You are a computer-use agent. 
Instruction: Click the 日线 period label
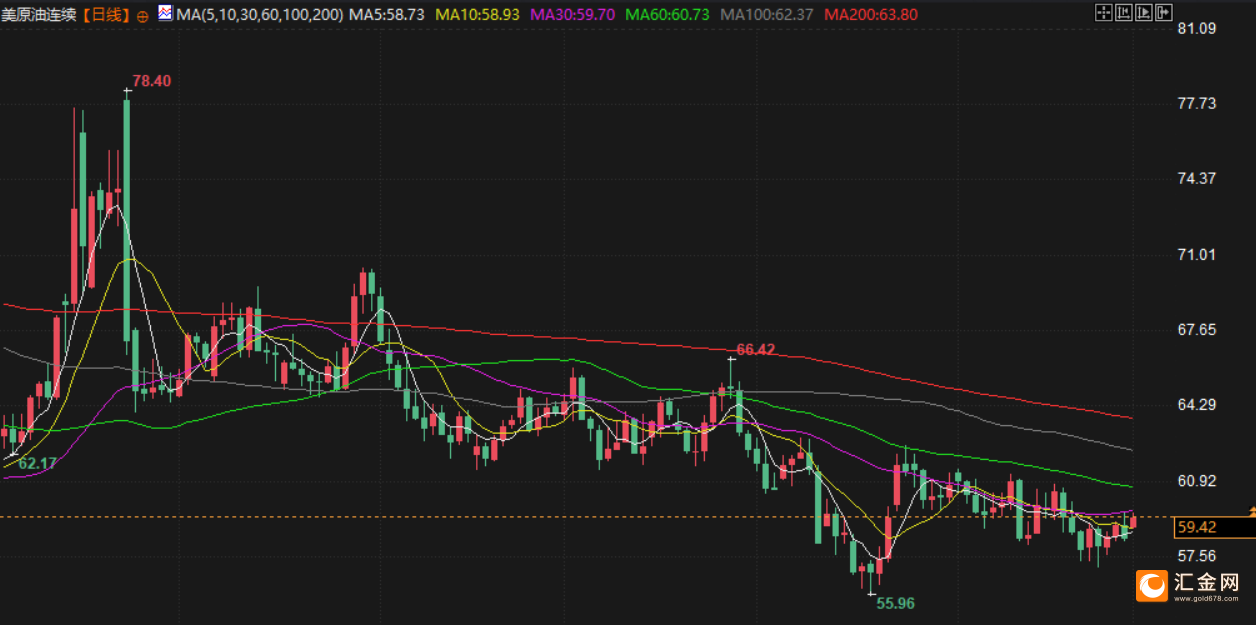coord(106,15)
